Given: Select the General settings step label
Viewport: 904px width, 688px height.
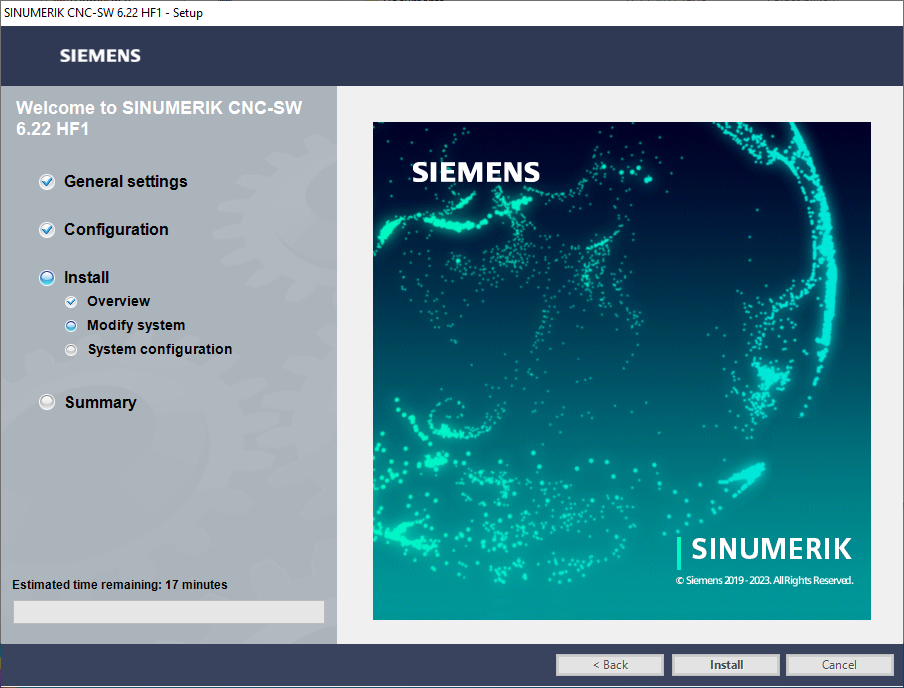Looking at the screenshot, I should (x=125, y=182).
